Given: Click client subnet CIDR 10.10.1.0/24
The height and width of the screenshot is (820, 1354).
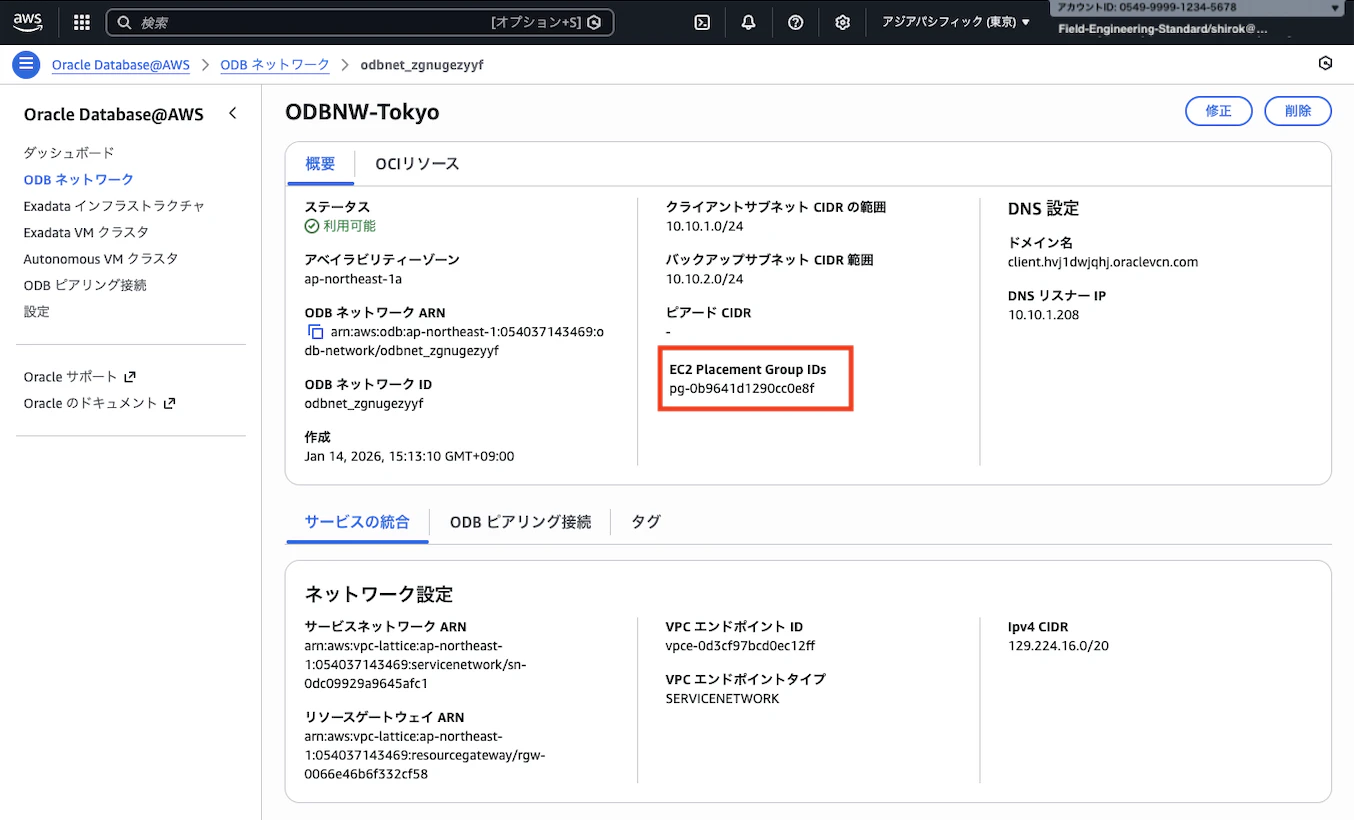Looking at the screenshot, I should [x=705, y=226].
